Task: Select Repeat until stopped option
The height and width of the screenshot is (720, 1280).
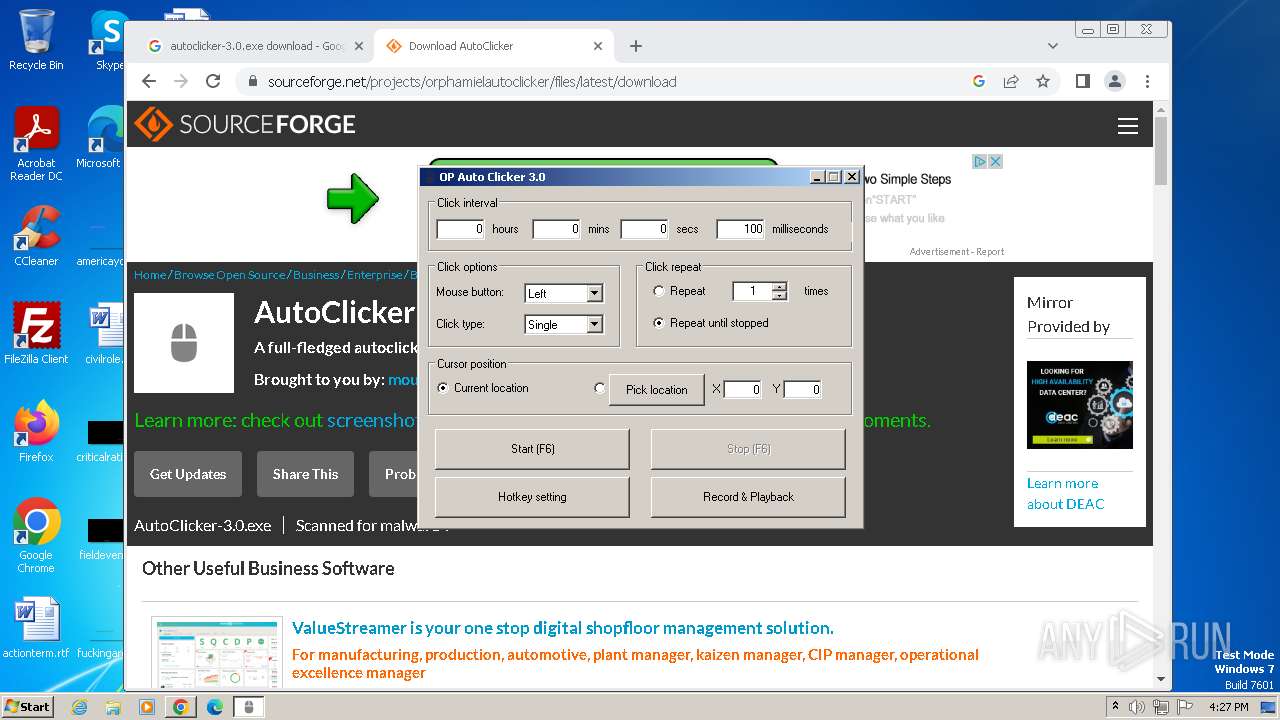Action: click(x=658, y=323)
